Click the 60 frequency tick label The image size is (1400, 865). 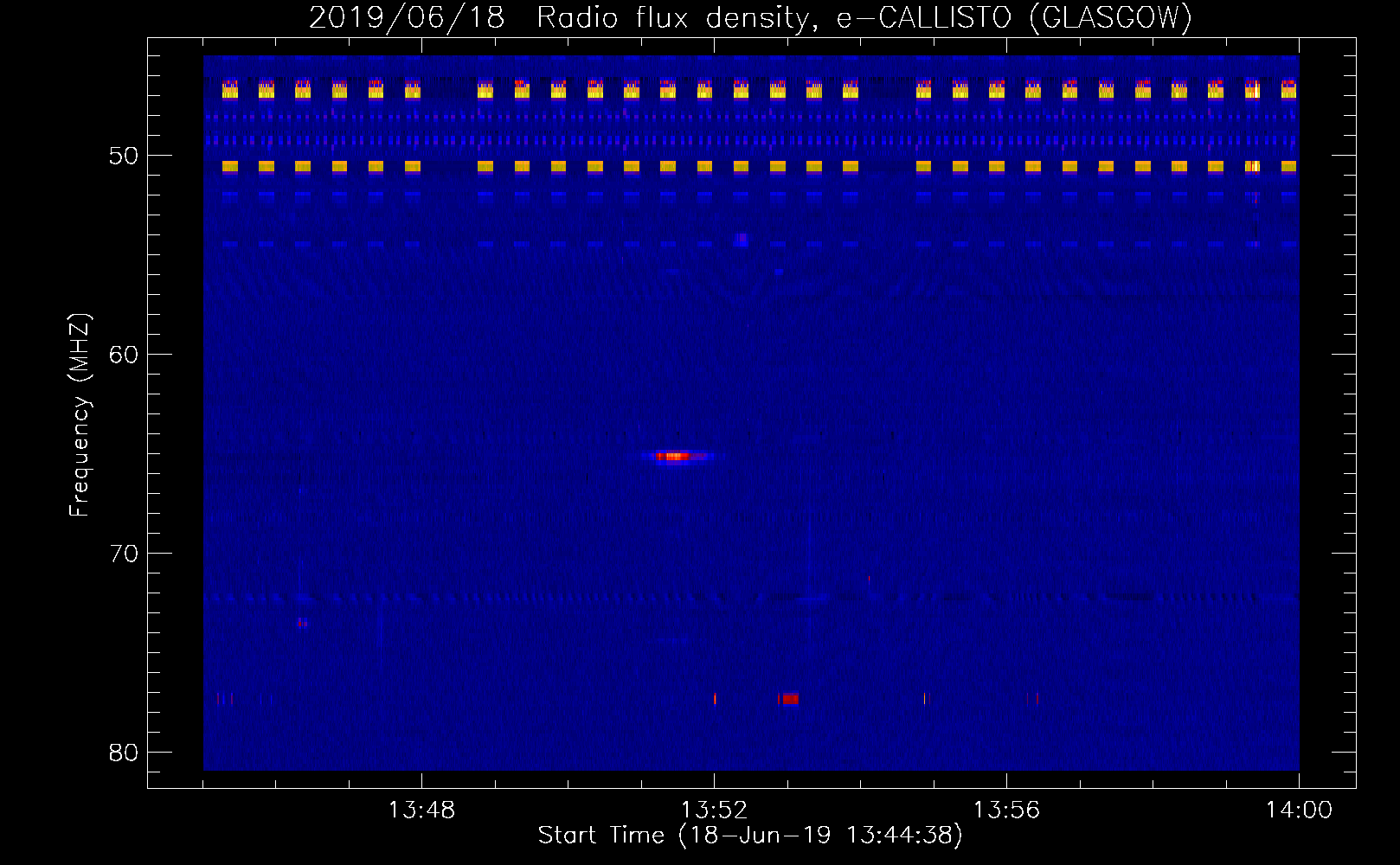pos(124,355)
